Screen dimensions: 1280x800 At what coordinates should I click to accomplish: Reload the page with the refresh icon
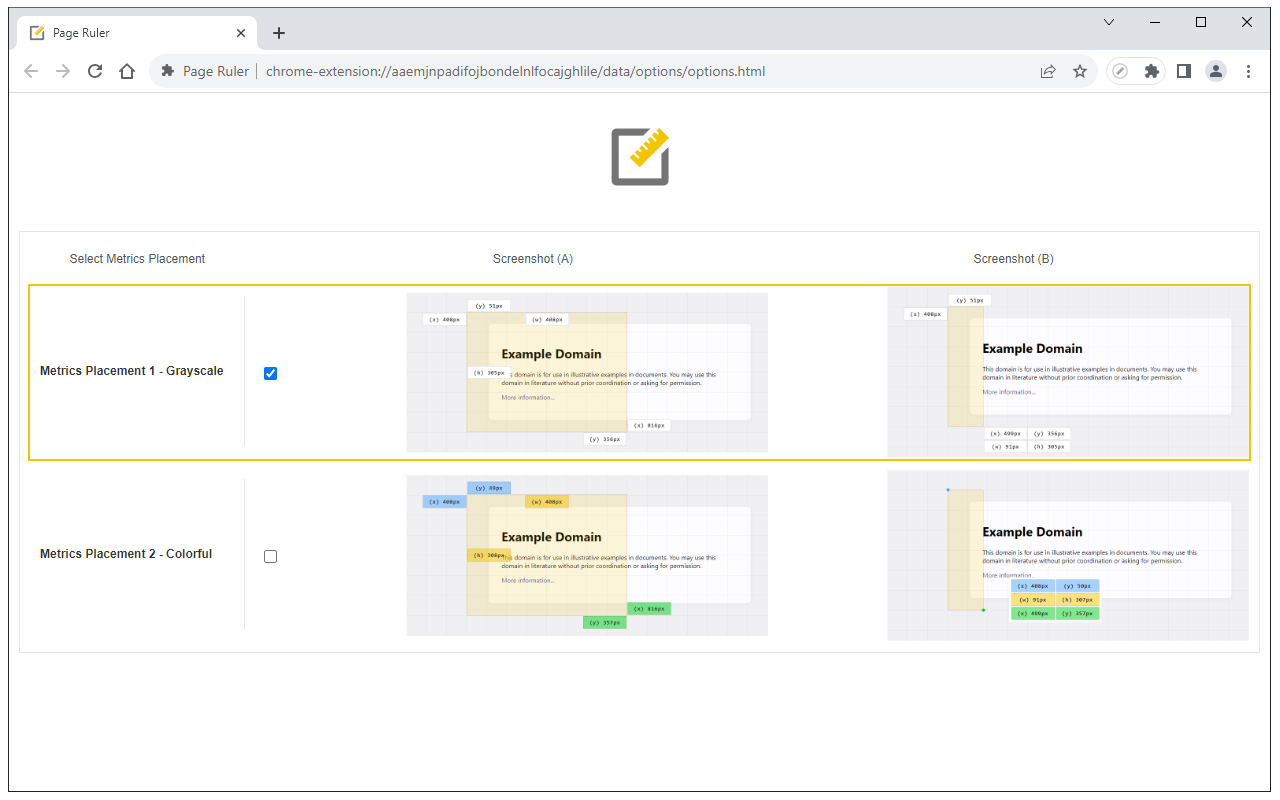[95, 71]
